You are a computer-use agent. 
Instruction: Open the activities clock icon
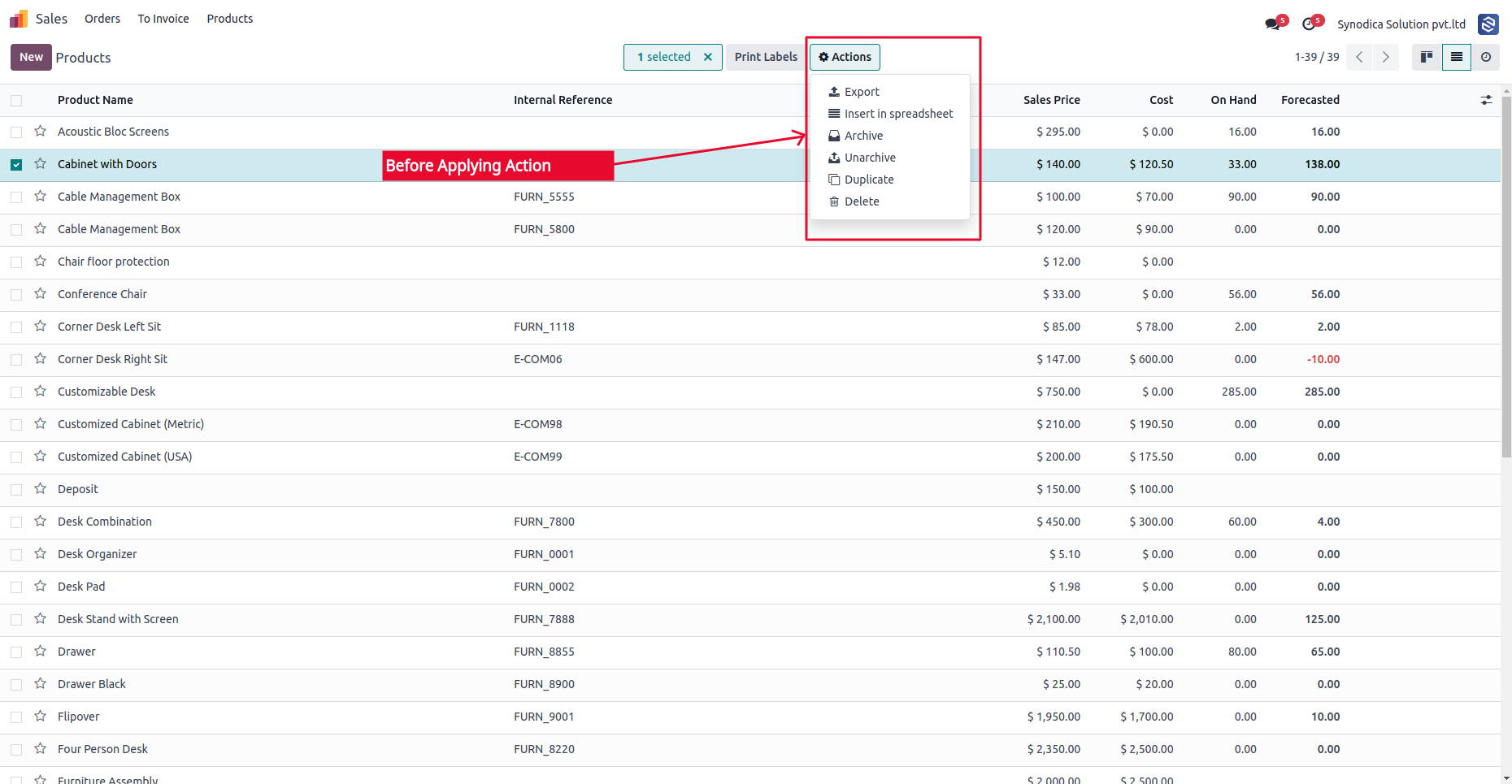tap(1310, 24)
